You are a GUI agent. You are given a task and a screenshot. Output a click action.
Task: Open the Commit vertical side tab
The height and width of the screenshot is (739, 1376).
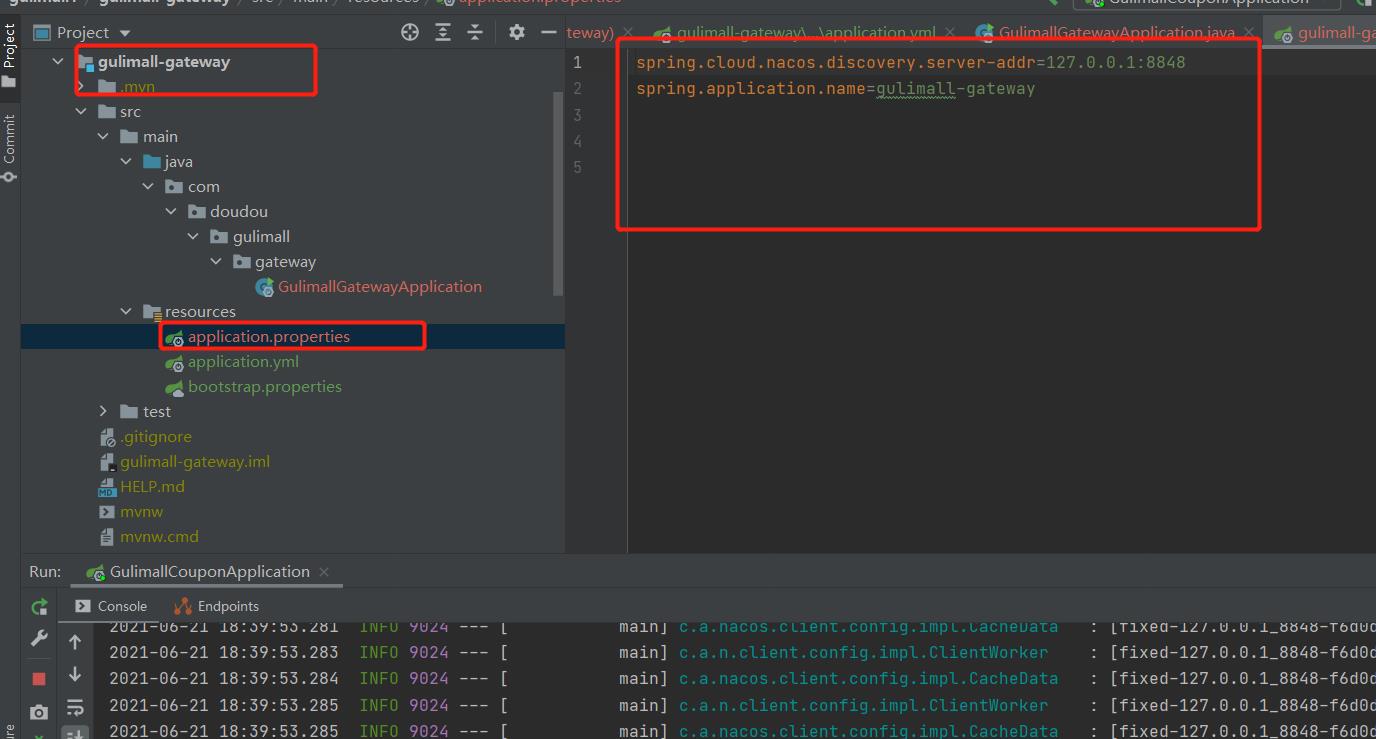tap(9, 148)
